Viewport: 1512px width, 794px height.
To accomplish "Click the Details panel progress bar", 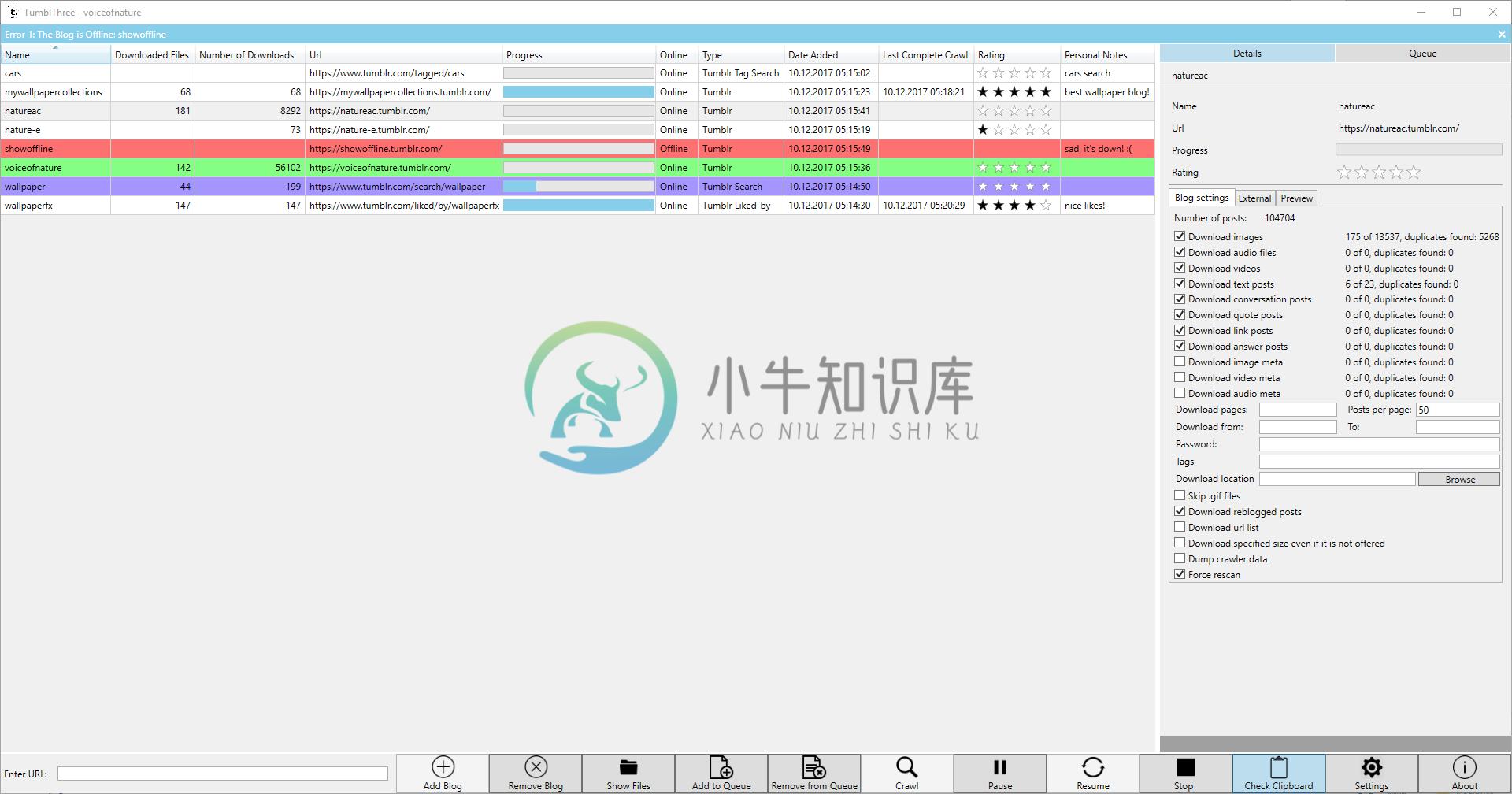I will coord(1418,150).
